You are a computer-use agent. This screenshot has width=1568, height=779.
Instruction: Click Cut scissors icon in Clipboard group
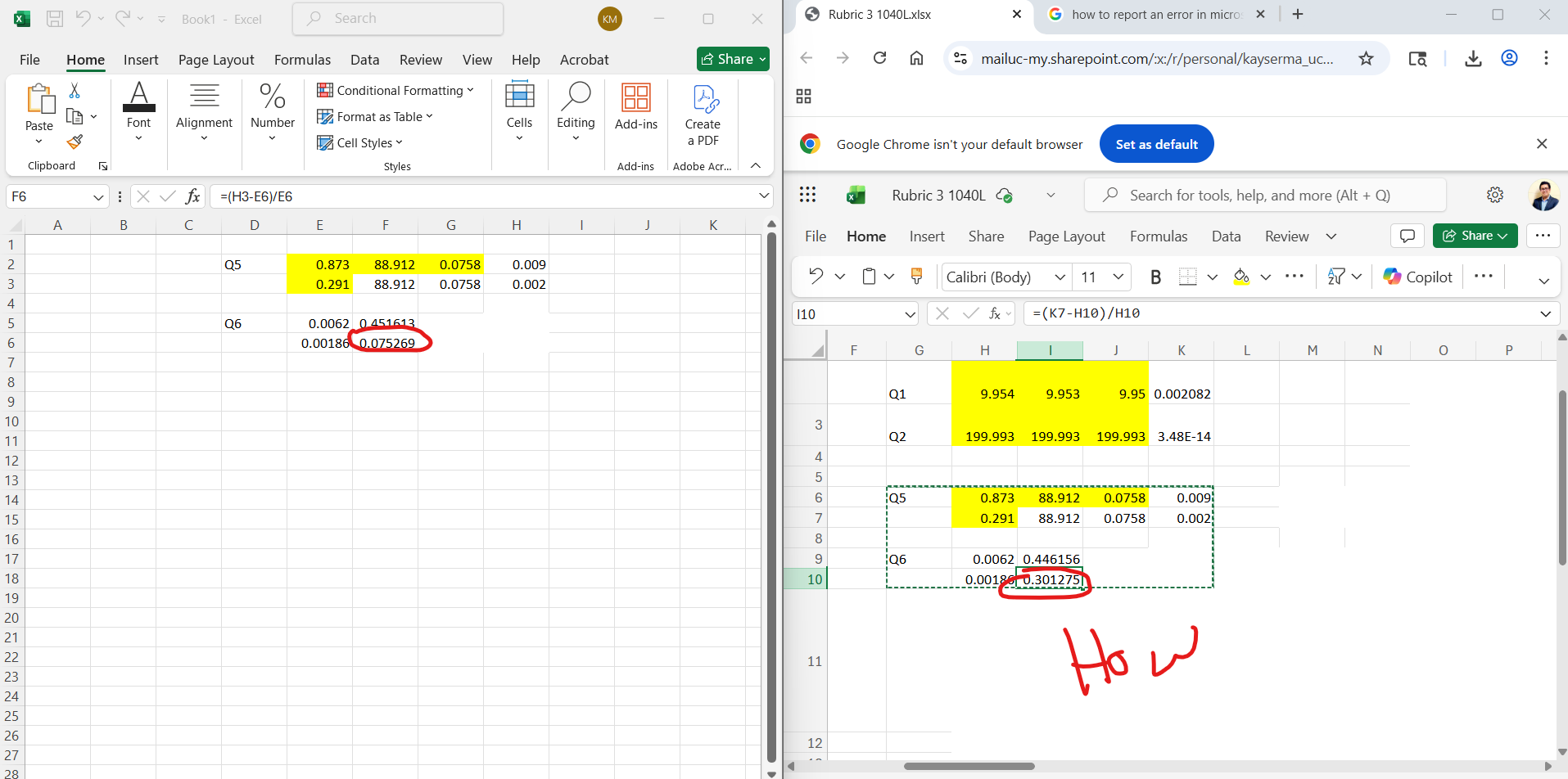75,90
